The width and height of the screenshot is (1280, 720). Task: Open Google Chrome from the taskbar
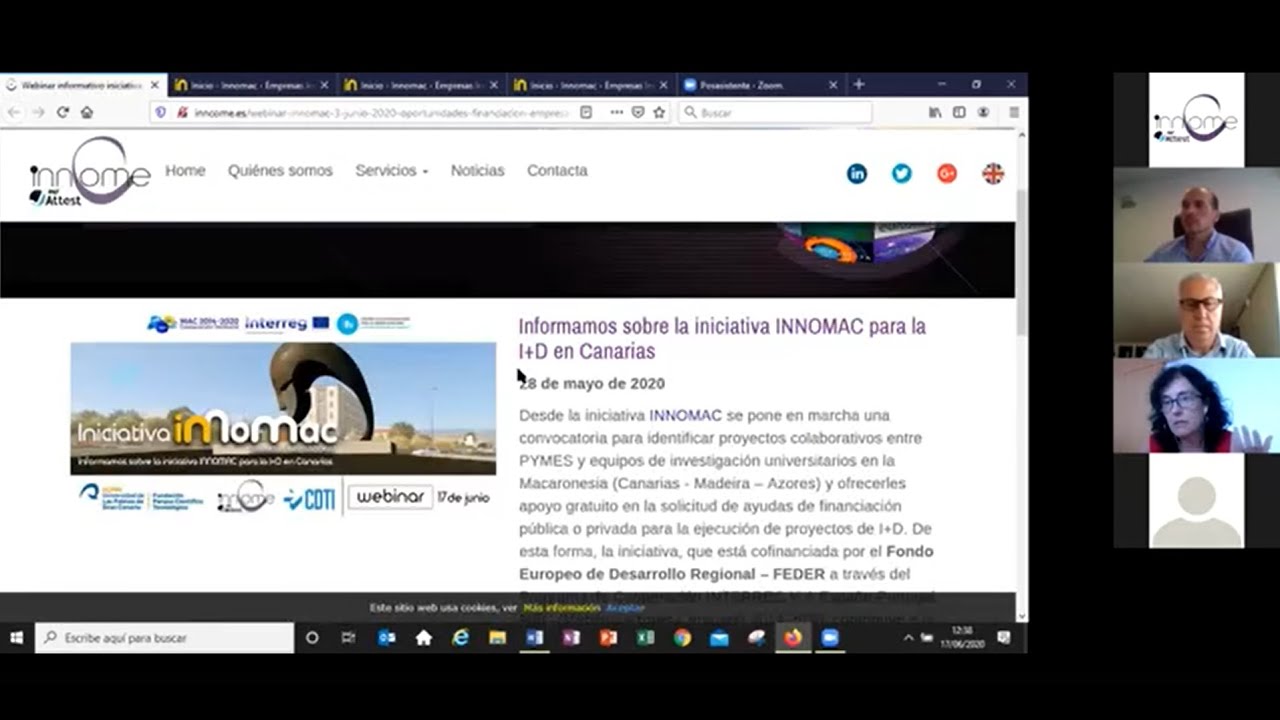pos(682,637)
